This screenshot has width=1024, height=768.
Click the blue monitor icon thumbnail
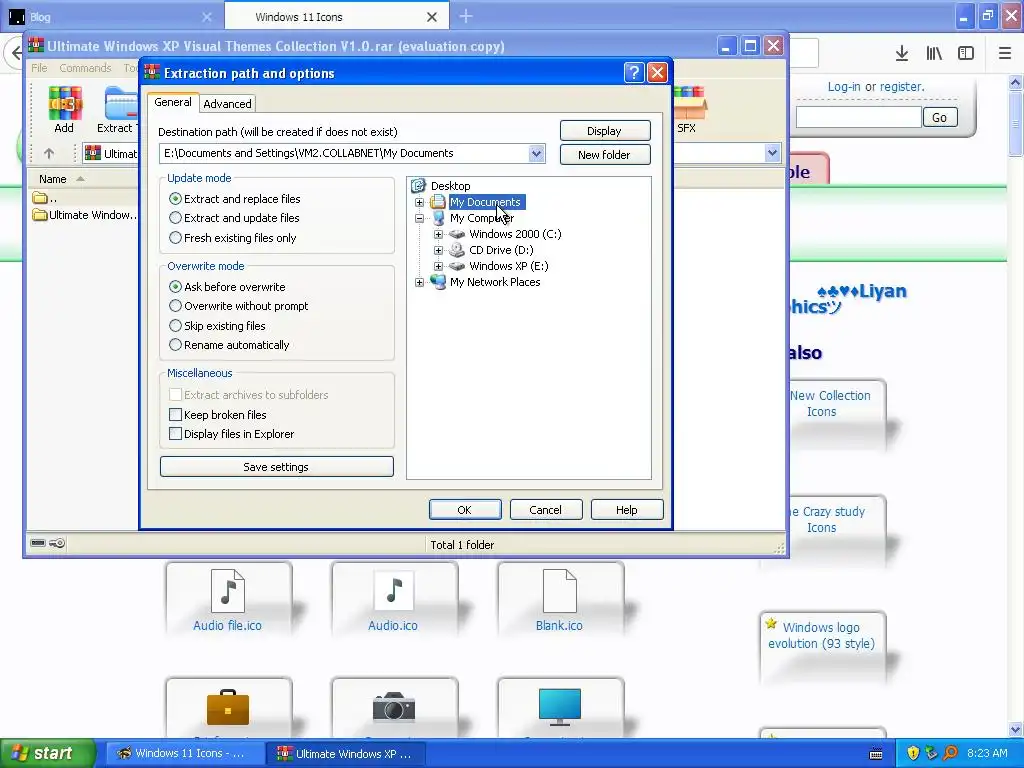click(x=560, y=707)
